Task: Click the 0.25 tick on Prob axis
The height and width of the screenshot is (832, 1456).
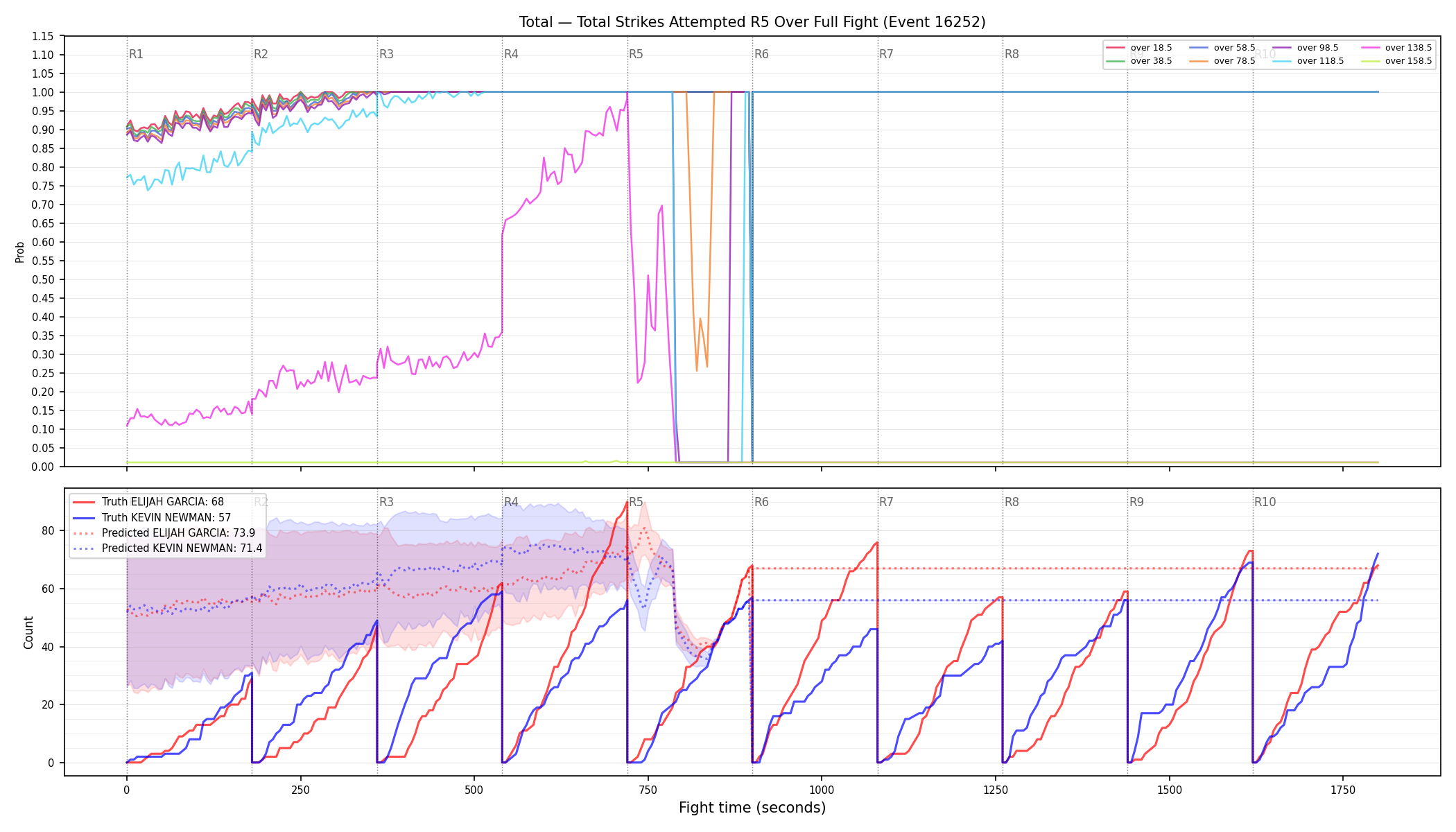Action: pyautogui.click(x=43, y=373)
